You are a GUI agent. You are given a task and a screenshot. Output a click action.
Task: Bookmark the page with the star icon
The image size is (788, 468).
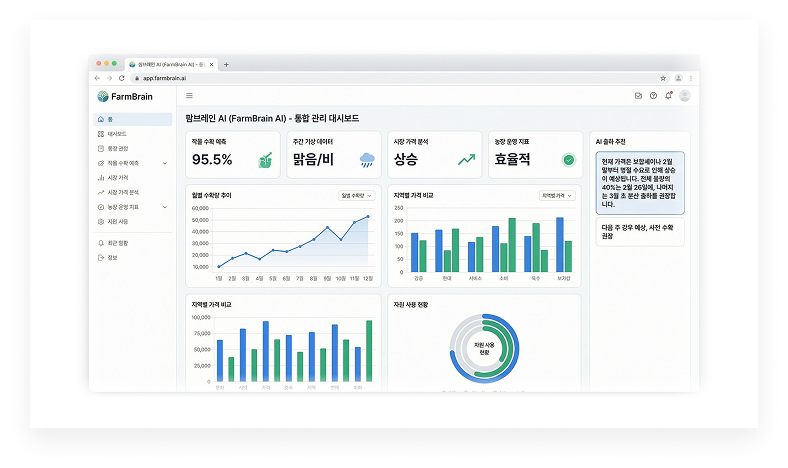click(663, 78)
